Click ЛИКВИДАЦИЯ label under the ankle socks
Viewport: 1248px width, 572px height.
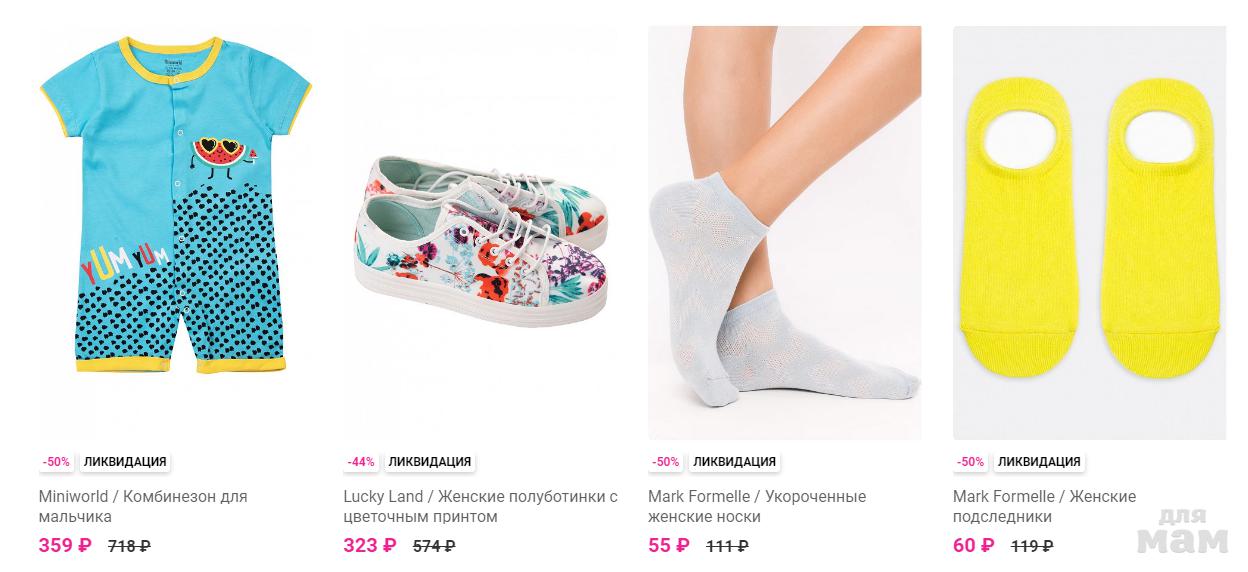[734, 462]
